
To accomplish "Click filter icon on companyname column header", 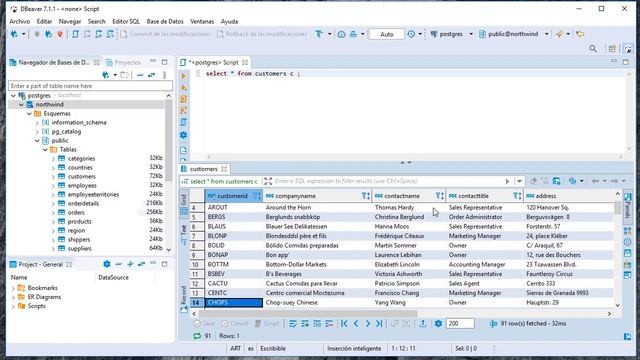I will [x=366, y=196].
